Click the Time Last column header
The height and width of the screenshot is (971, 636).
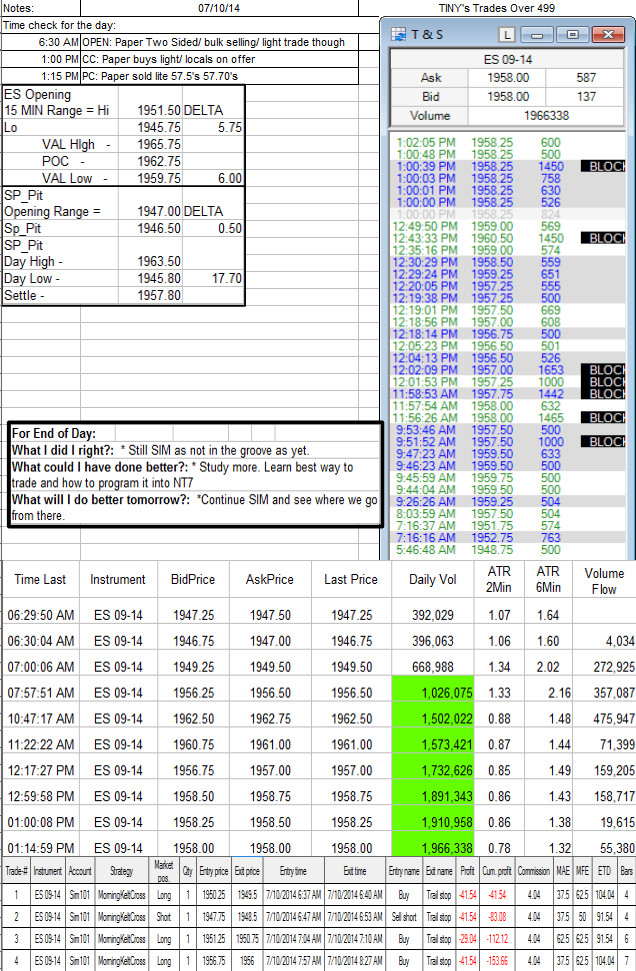click(x=40, y=580)
